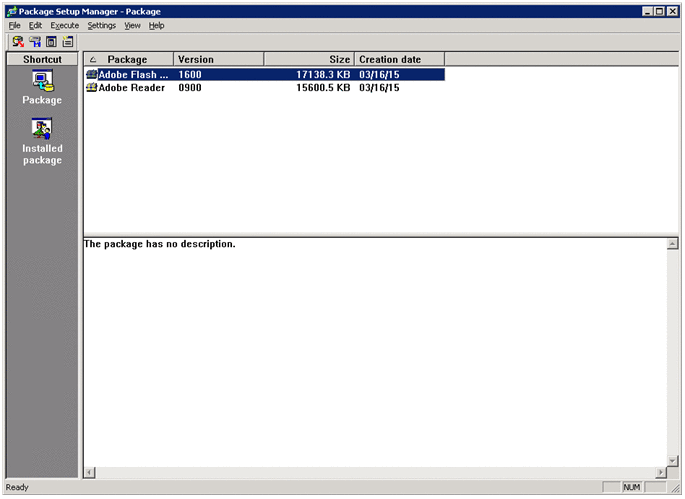Sort list by Version column header

219,59
